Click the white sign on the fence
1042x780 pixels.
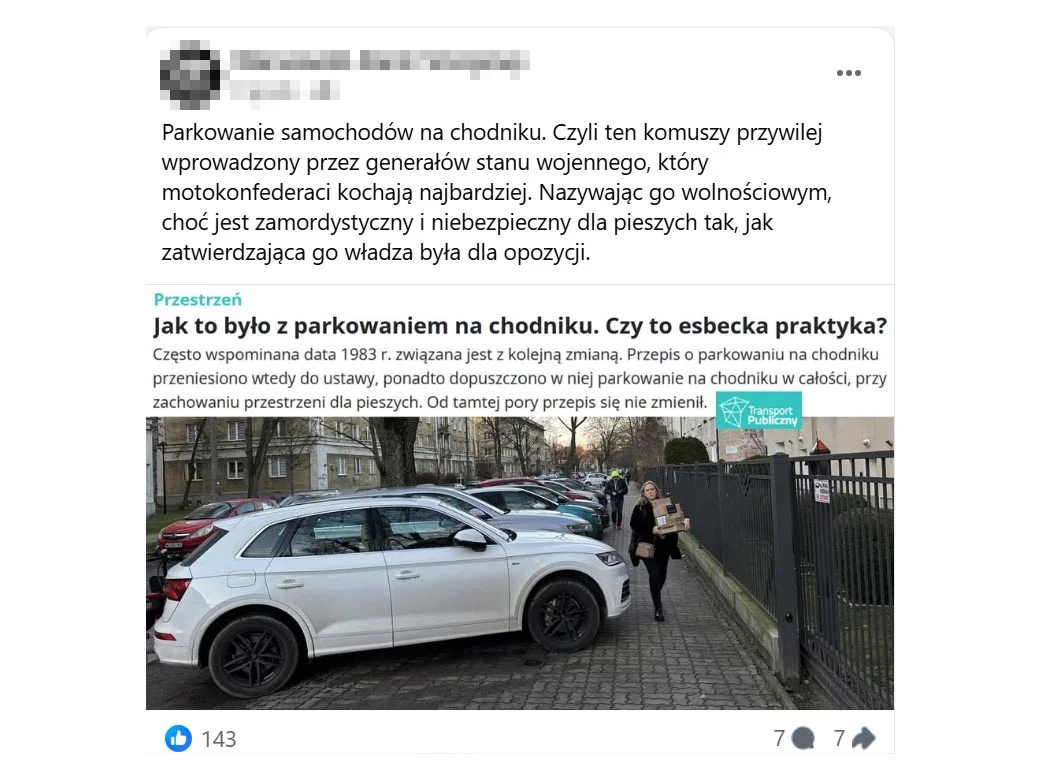coord(821,490)
